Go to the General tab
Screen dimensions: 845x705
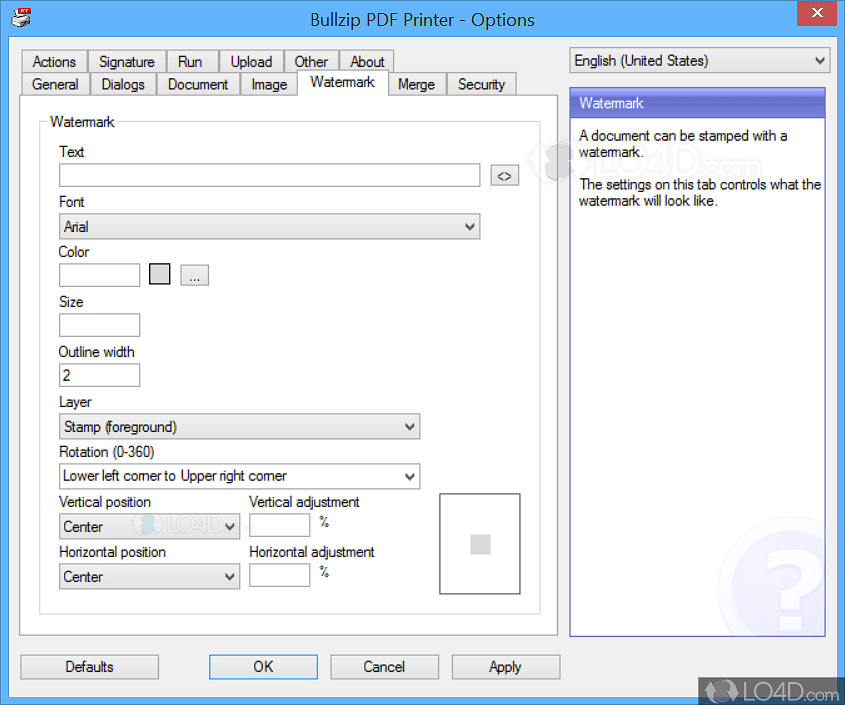(55, 84)
